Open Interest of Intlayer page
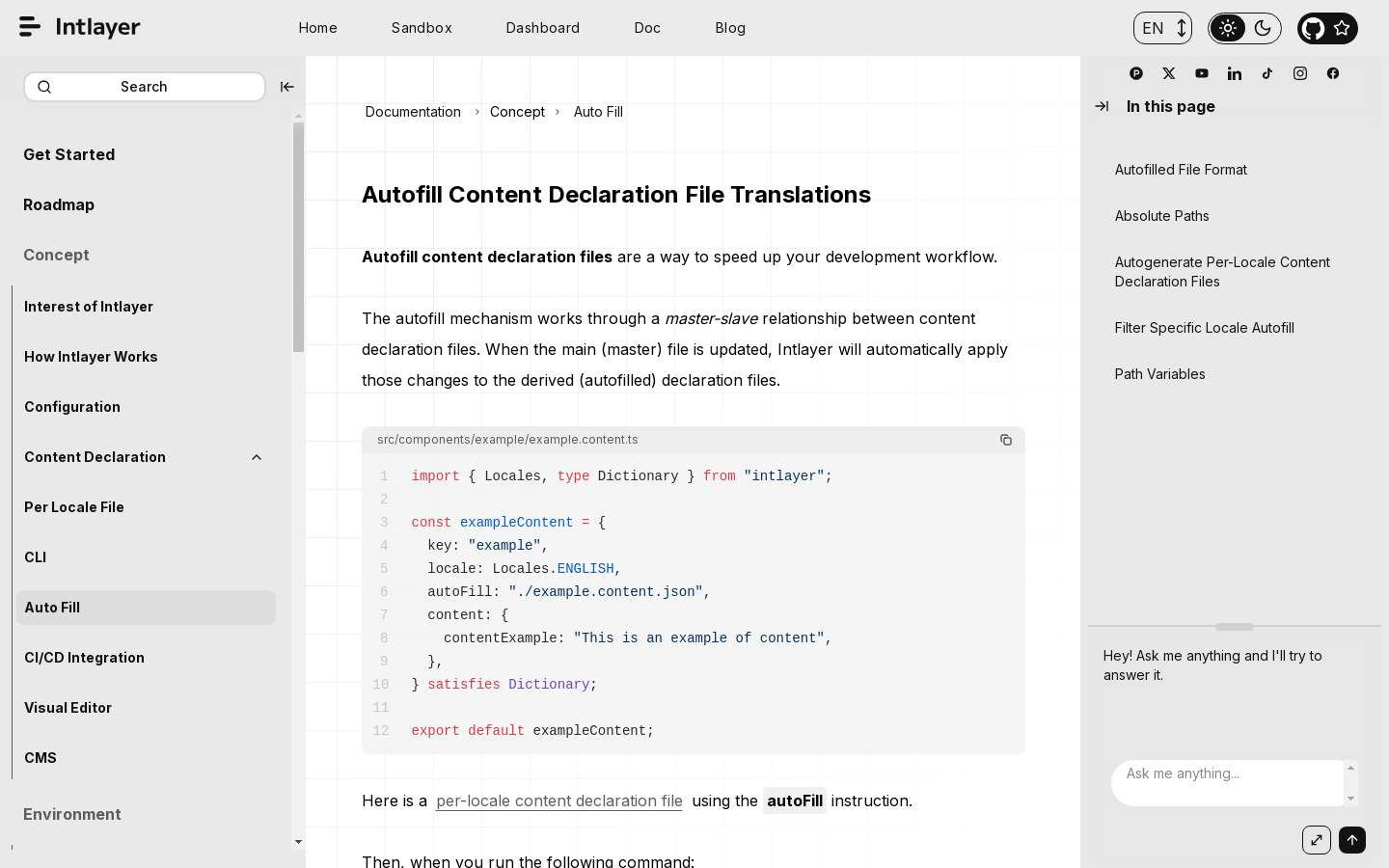This screenshot has height=868, width=1389. click(89, 307)
